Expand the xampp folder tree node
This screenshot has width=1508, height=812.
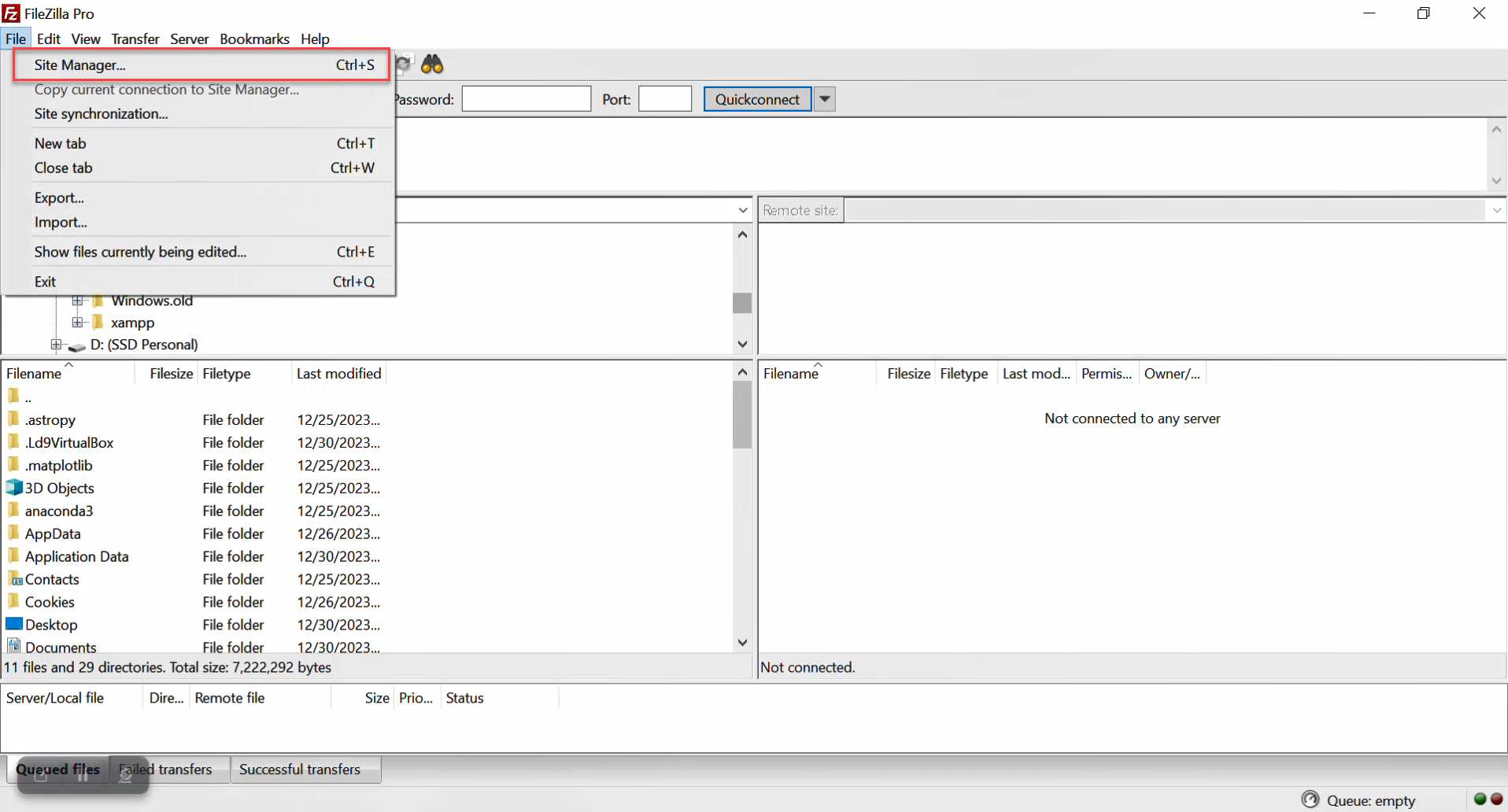(77, 323)
